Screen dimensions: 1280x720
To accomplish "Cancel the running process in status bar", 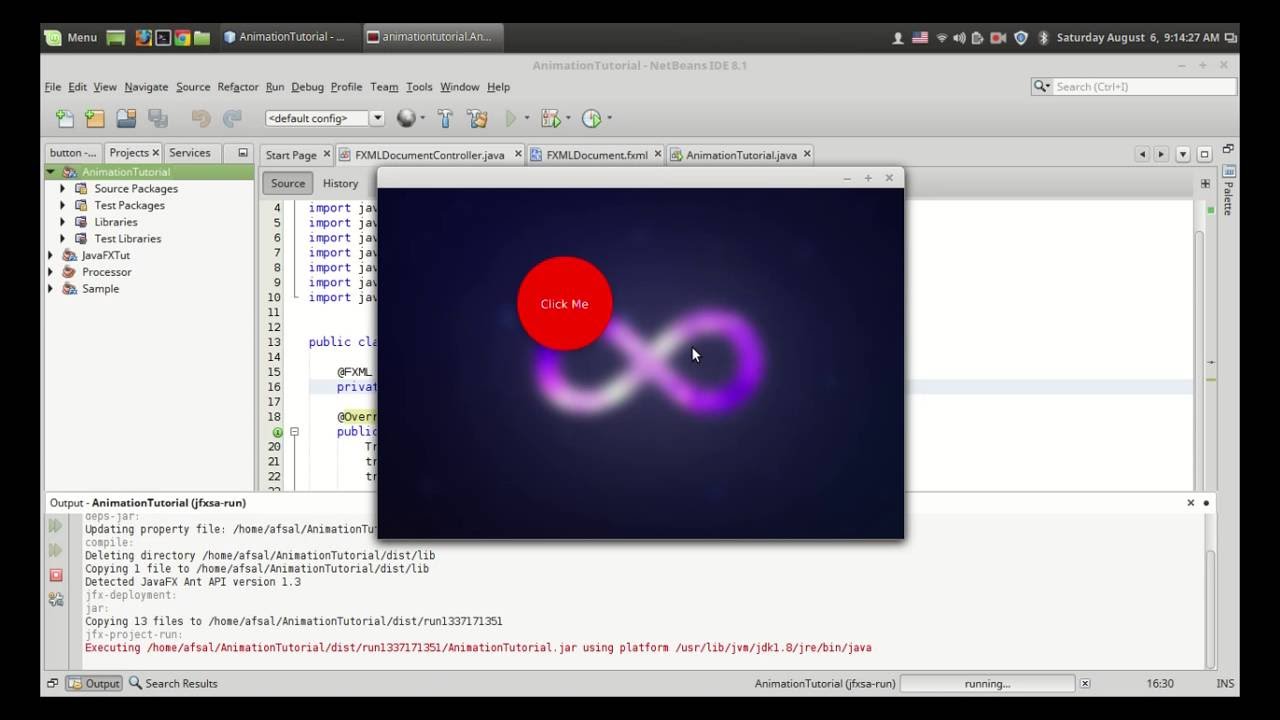I will pyautogui.click(x=1084, y=683).
